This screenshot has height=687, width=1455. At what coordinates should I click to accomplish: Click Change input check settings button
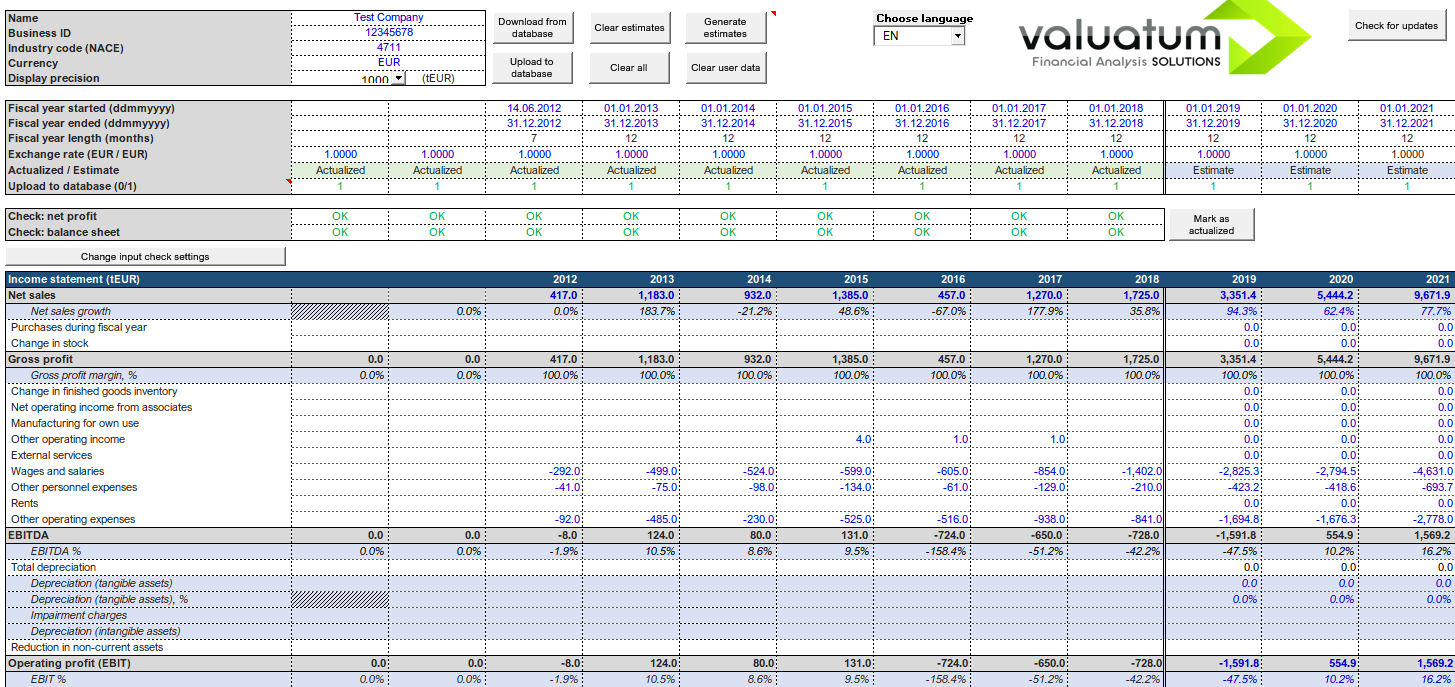145,257
